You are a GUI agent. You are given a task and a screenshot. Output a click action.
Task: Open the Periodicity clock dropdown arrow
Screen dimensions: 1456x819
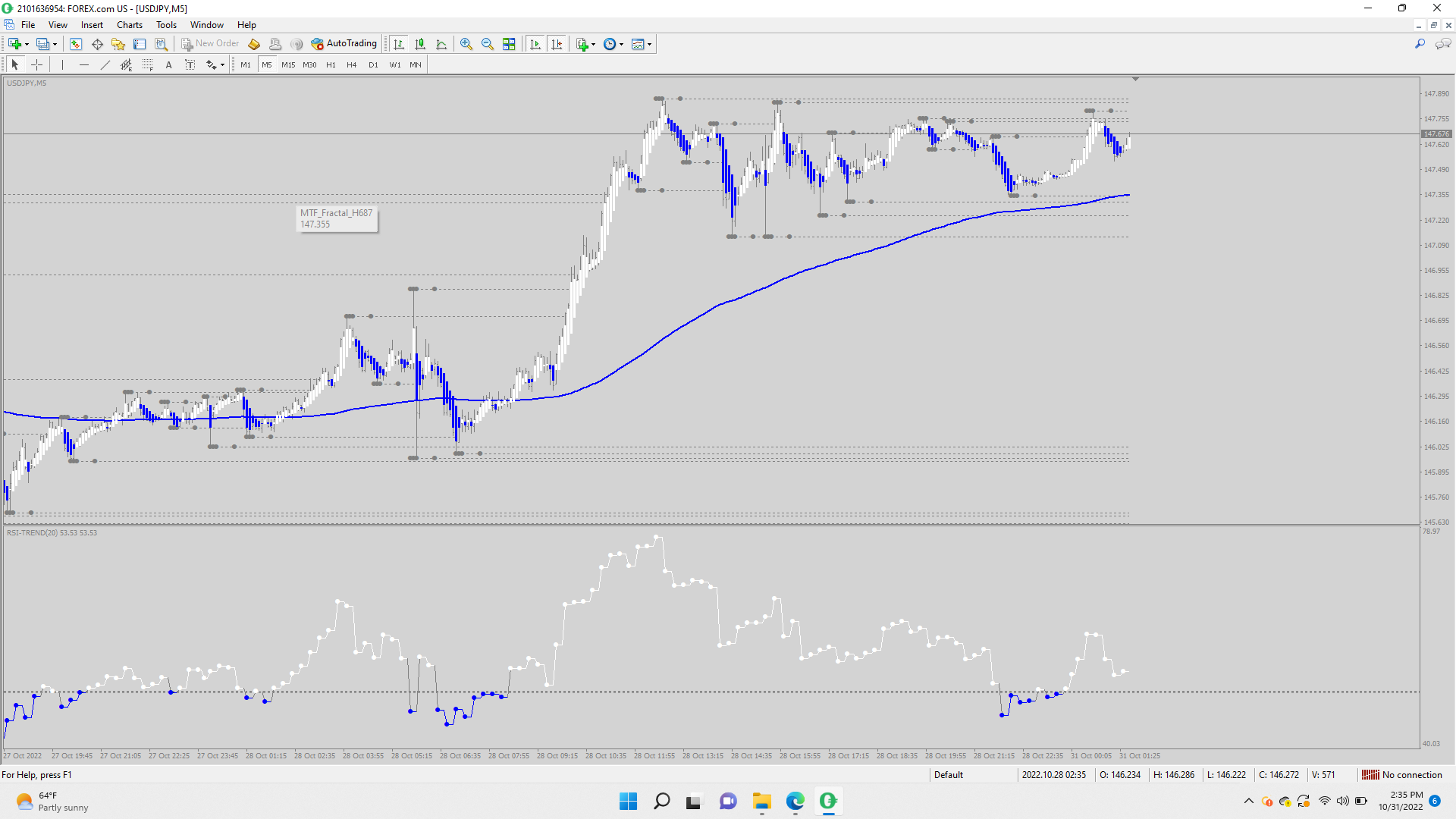(x=621, y=44)
